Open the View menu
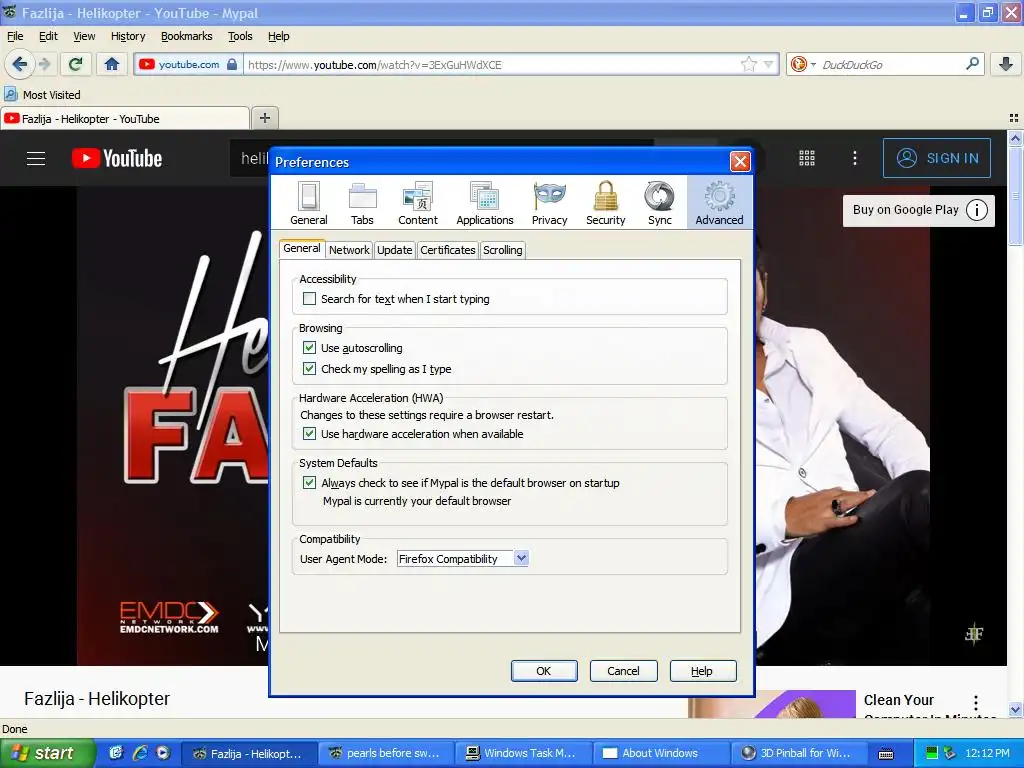The image size is (1024, 768). coord(84,36)
